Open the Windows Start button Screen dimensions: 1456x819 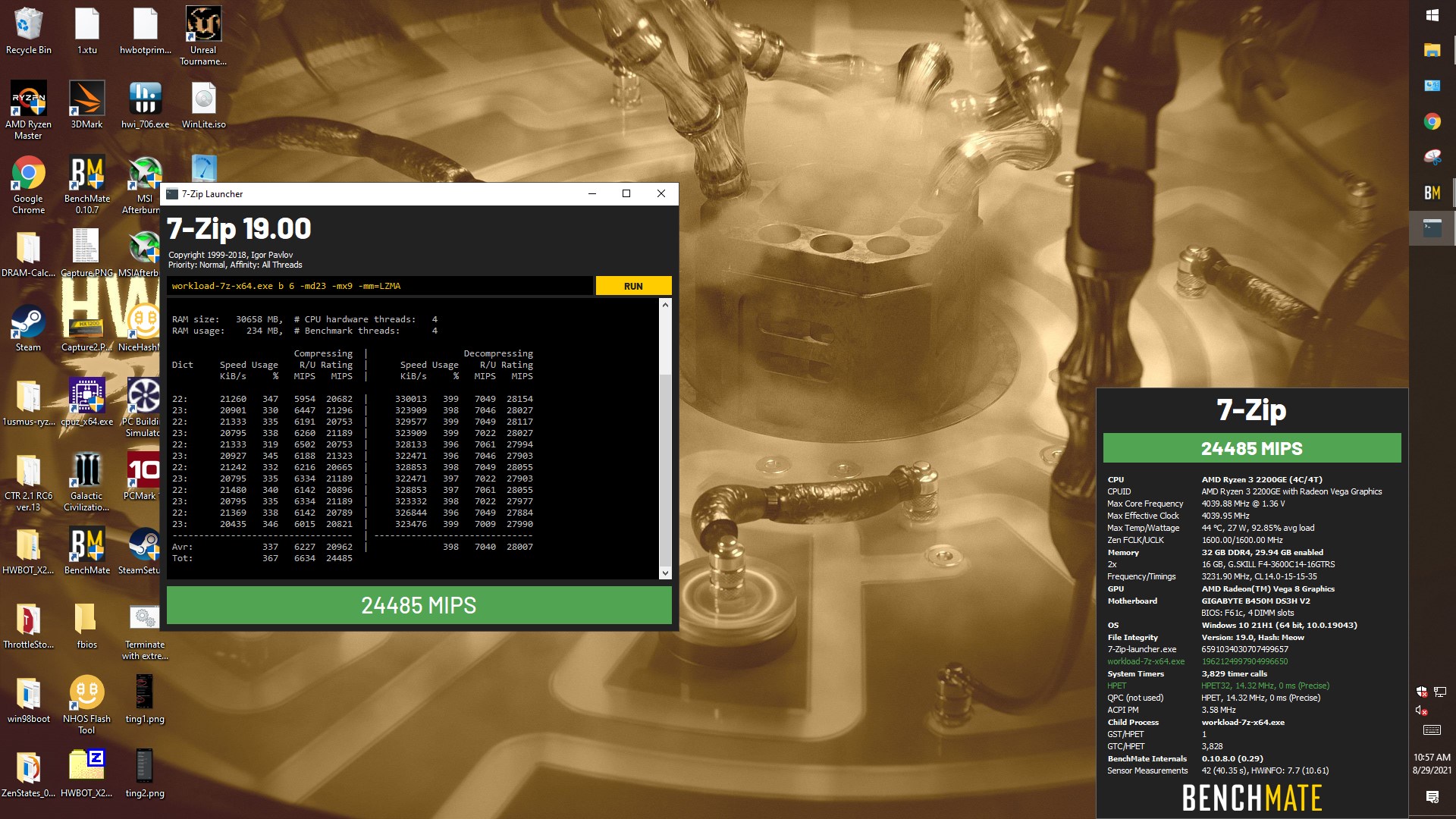click(x=1432, y=15)
